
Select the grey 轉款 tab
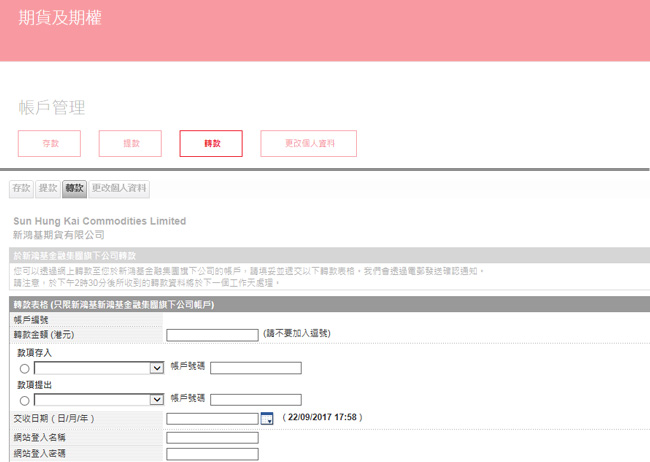[74, 189]
